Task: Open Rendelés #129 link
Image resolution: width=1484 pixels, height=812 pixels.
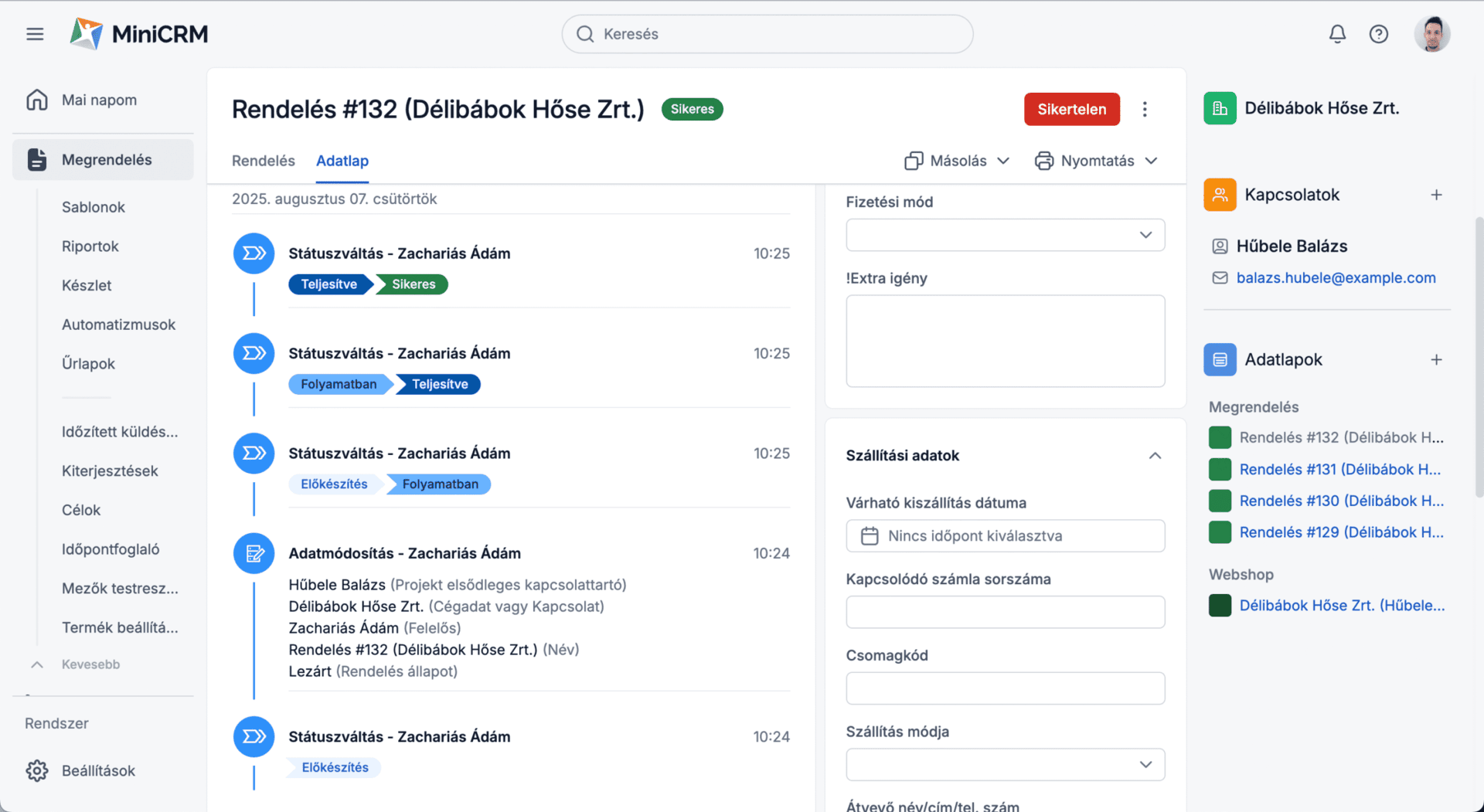Action: coord(1341,532)
